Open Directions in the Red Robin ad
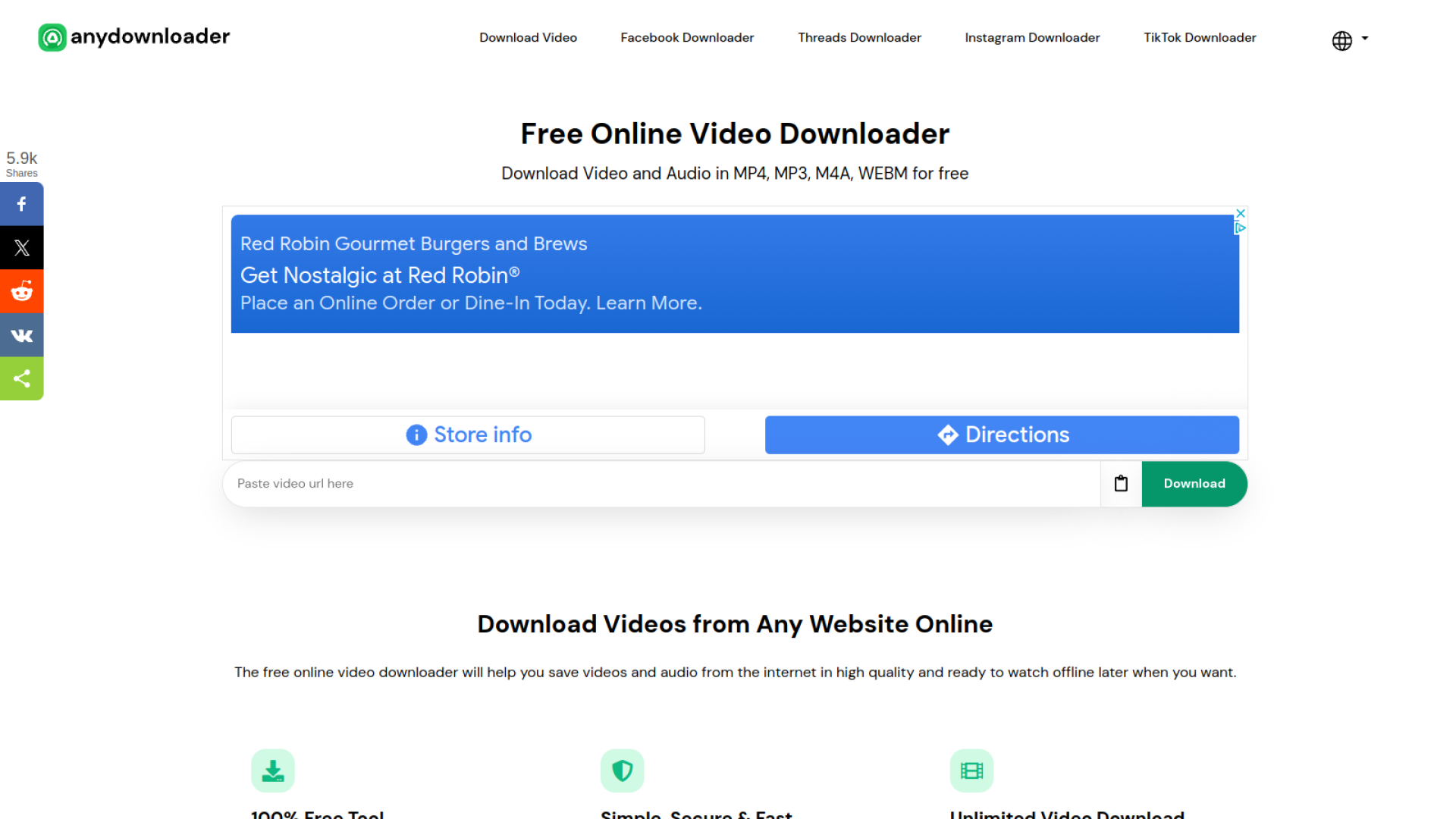 (x=1001, y=435)
